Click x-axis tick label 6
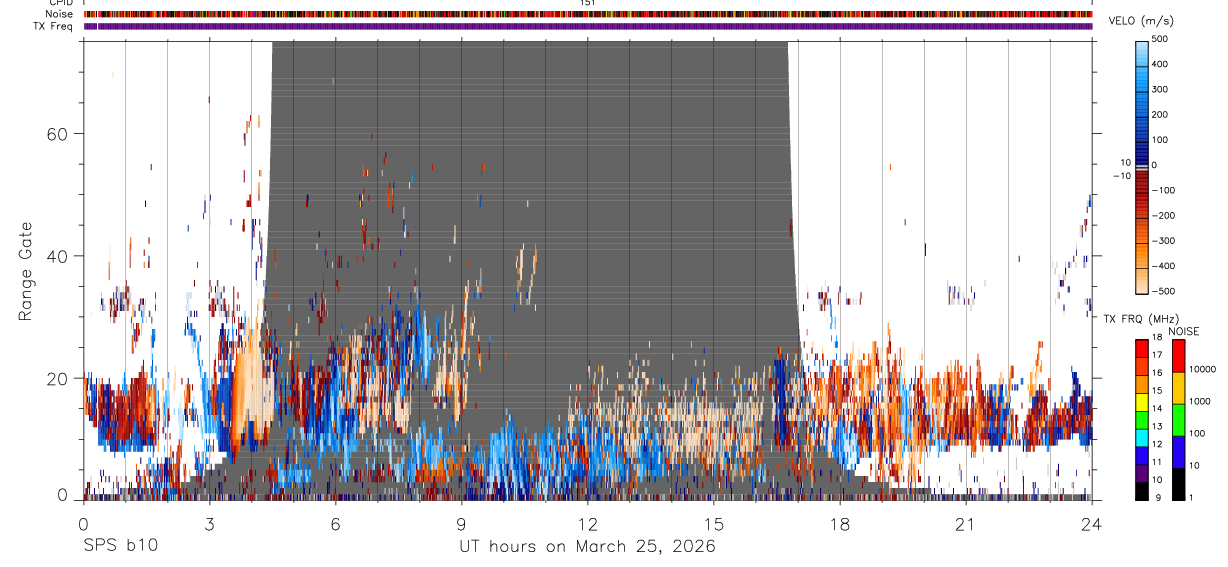 (x=335, y=524)
